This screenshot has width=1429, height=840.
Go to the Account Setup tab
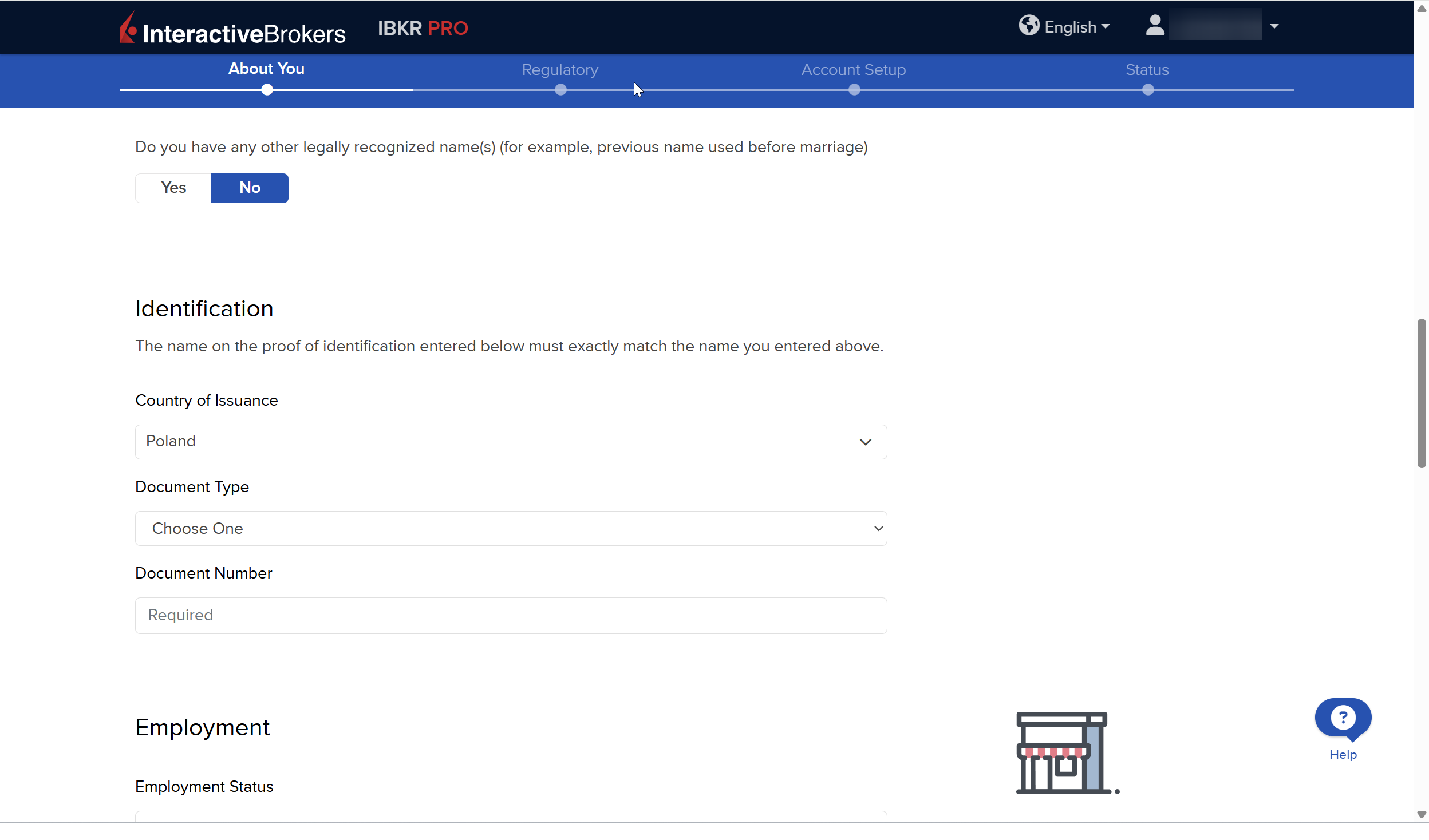pos(853,70)
